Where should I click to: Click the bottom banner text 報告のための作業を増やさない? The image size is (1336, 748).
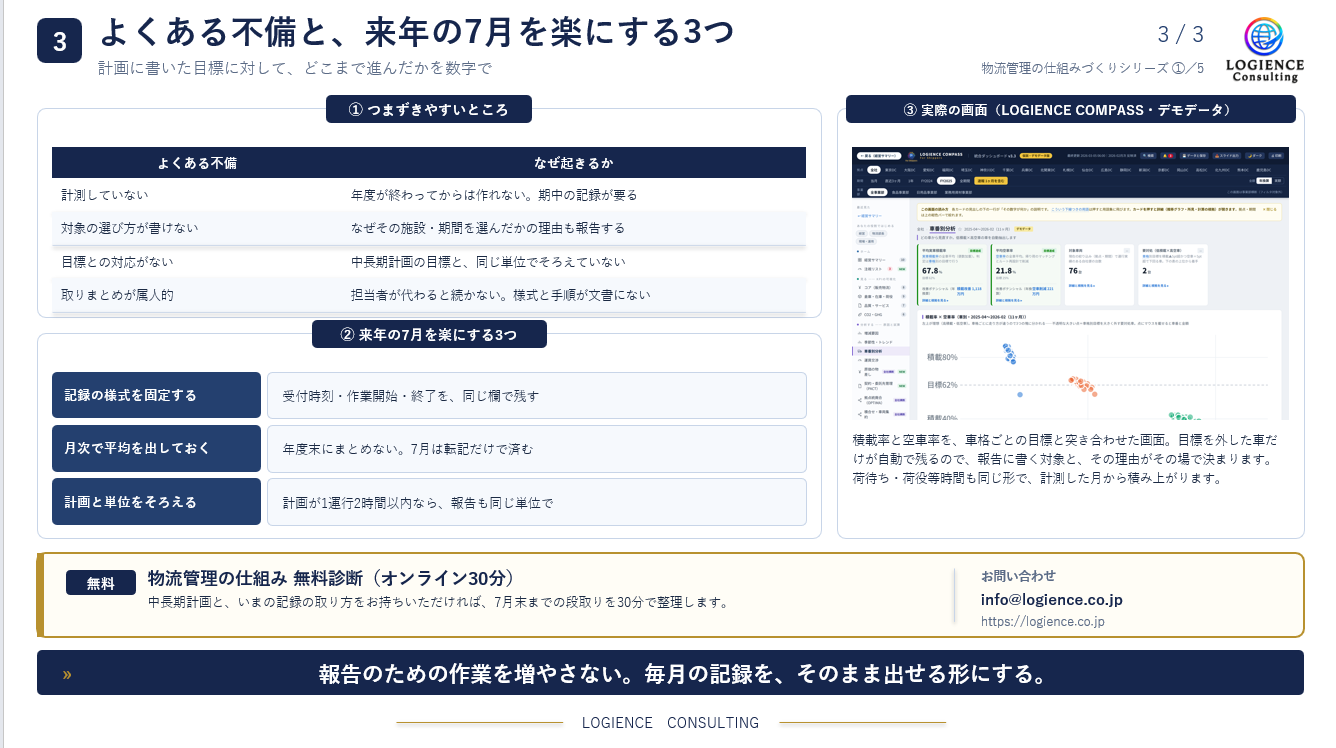(x=683, y=674)
